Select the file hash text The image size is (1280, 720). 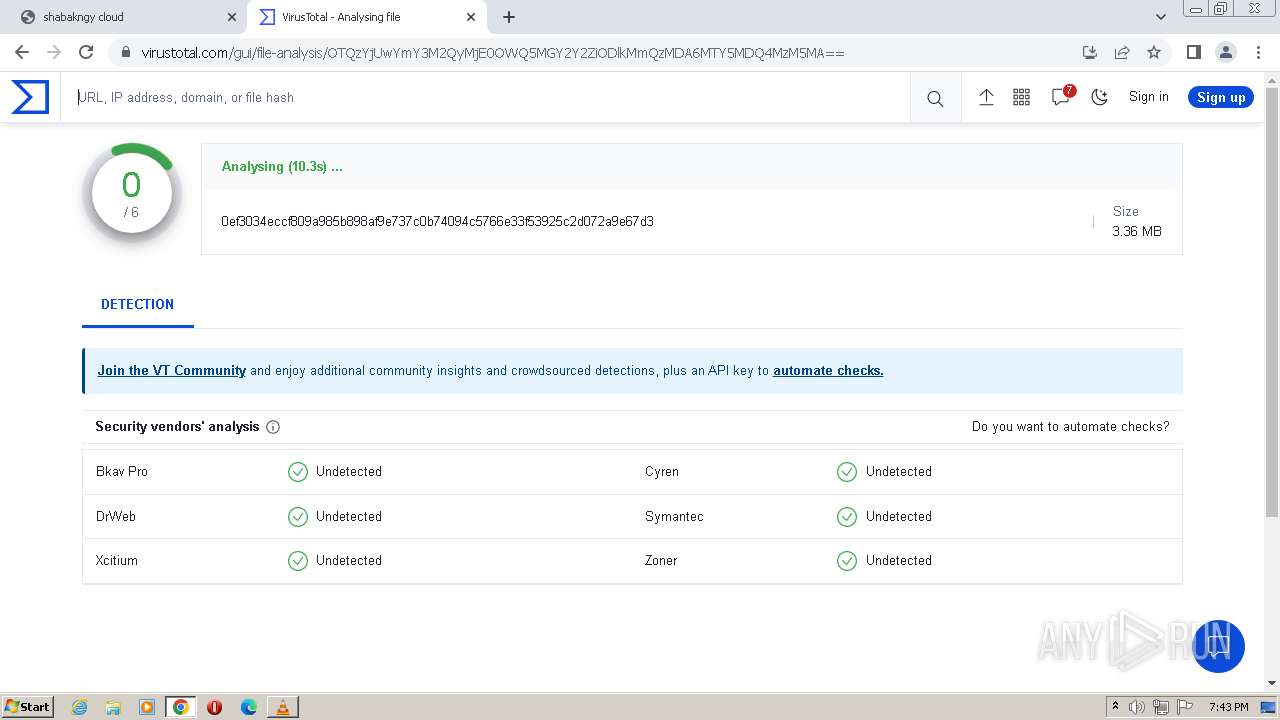tap(437, 221)
